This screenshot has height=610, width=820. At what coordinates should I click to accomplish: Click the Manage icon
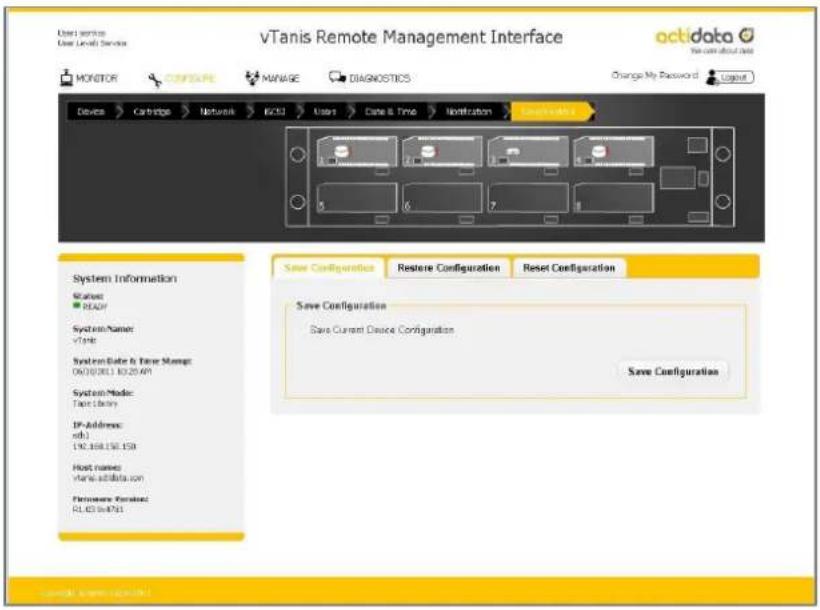[x=252, y=78]
